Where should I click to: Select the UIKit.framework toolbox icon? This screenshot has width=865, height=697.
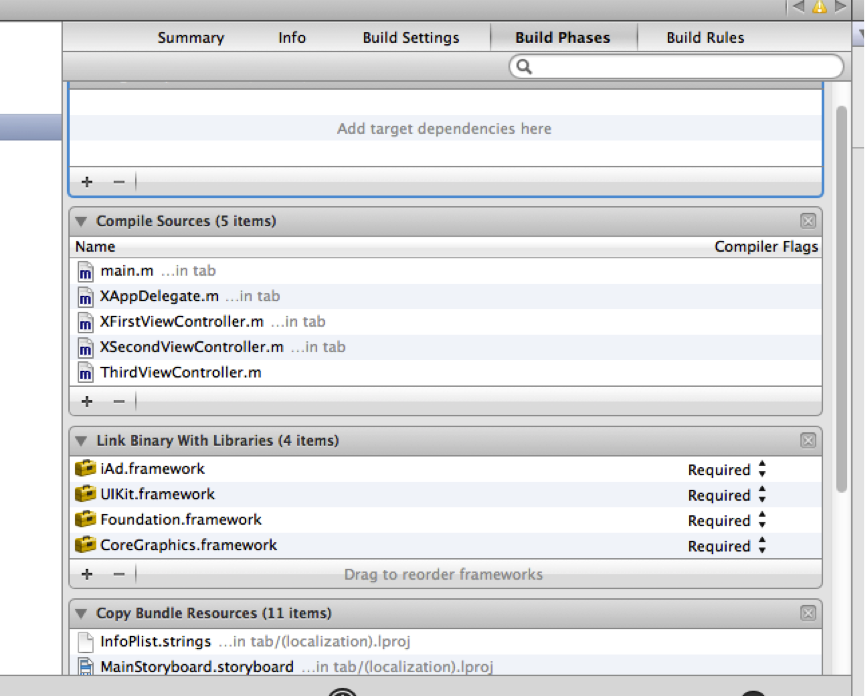(x=85, y=494)
